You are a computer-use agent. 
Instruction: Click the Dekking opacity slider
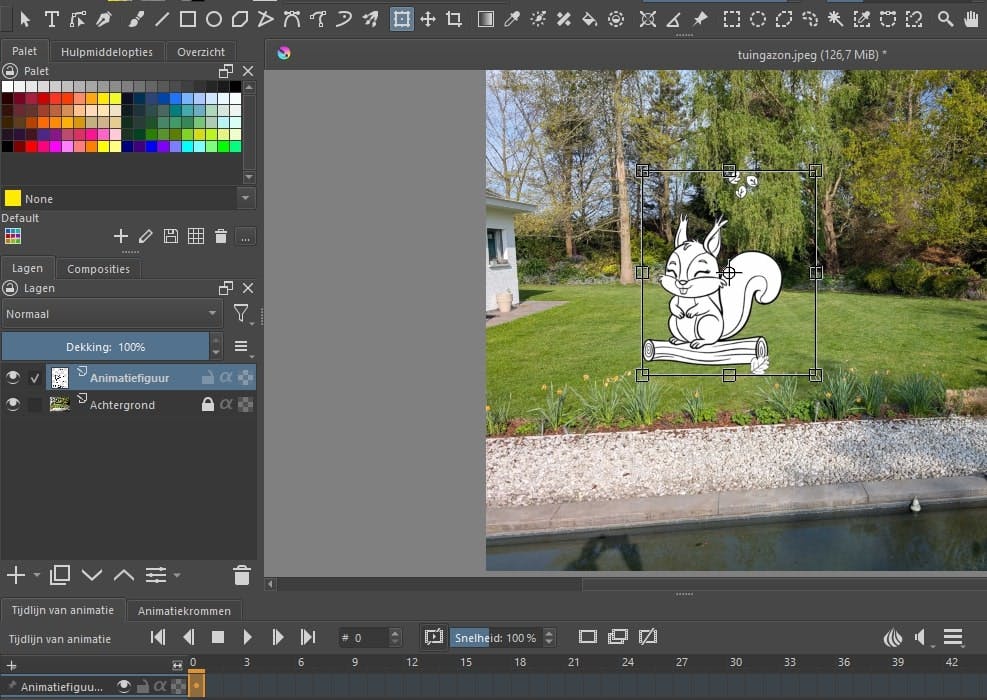click(105, 347)
